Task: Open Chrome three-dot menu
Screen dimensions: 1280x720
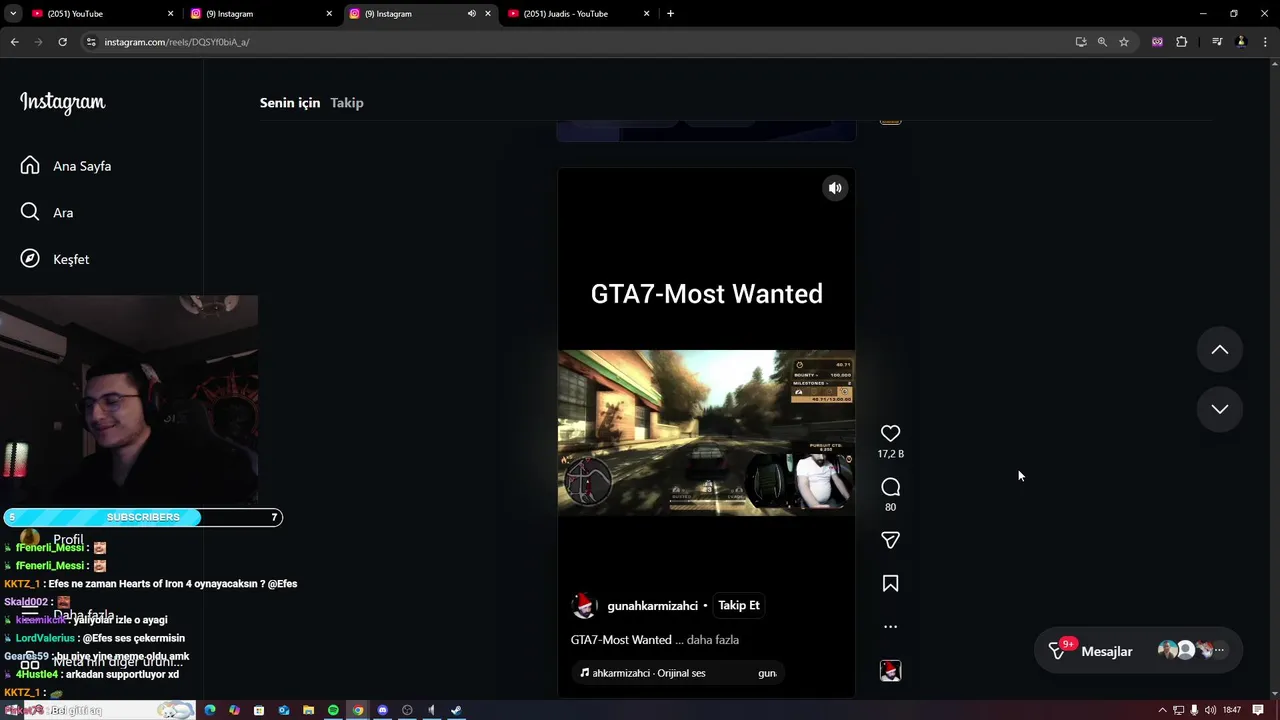Action: 1266,42
